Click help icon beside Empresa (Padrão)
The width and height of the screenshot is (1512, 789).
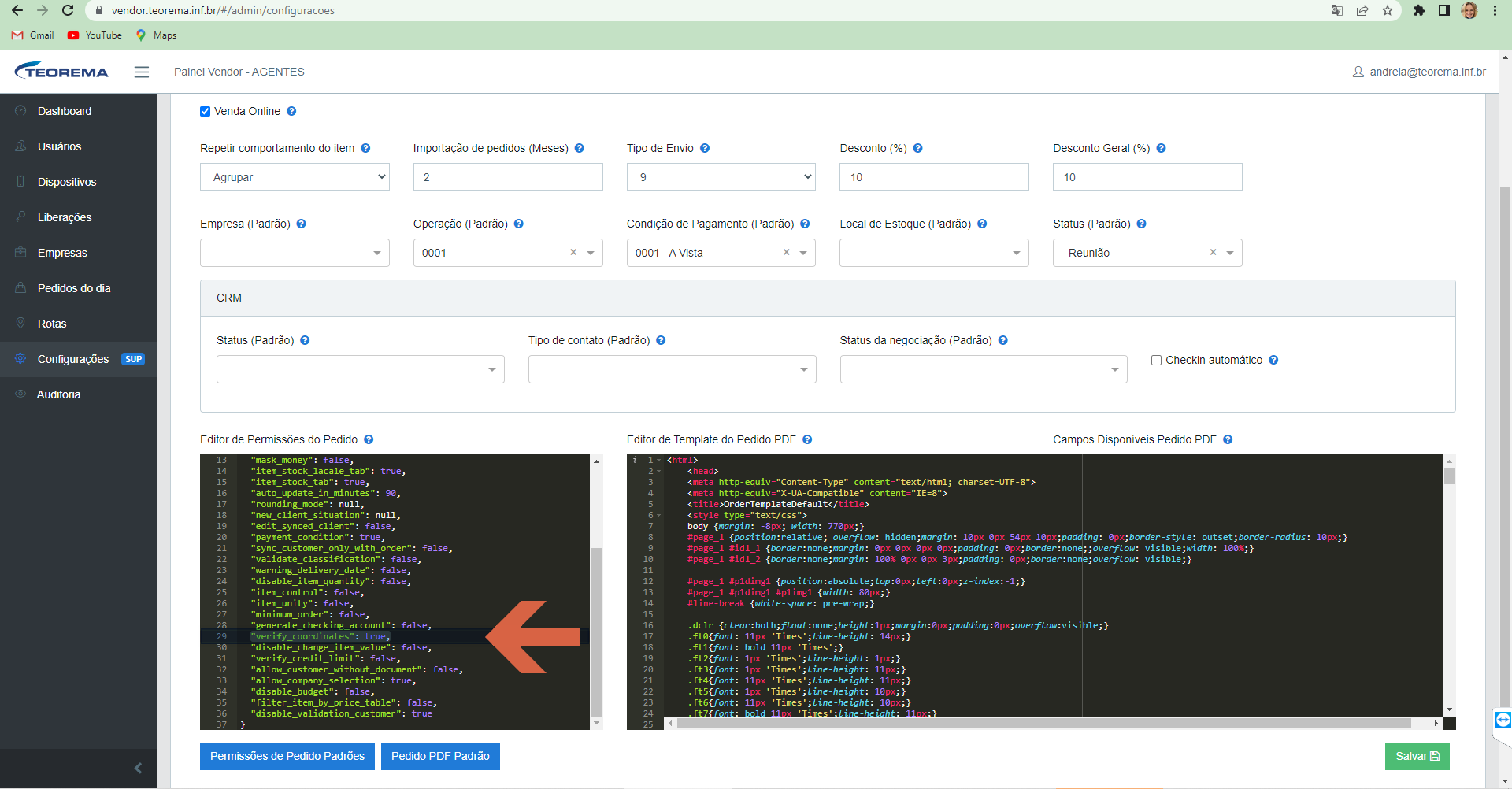[x=302, y=224]
